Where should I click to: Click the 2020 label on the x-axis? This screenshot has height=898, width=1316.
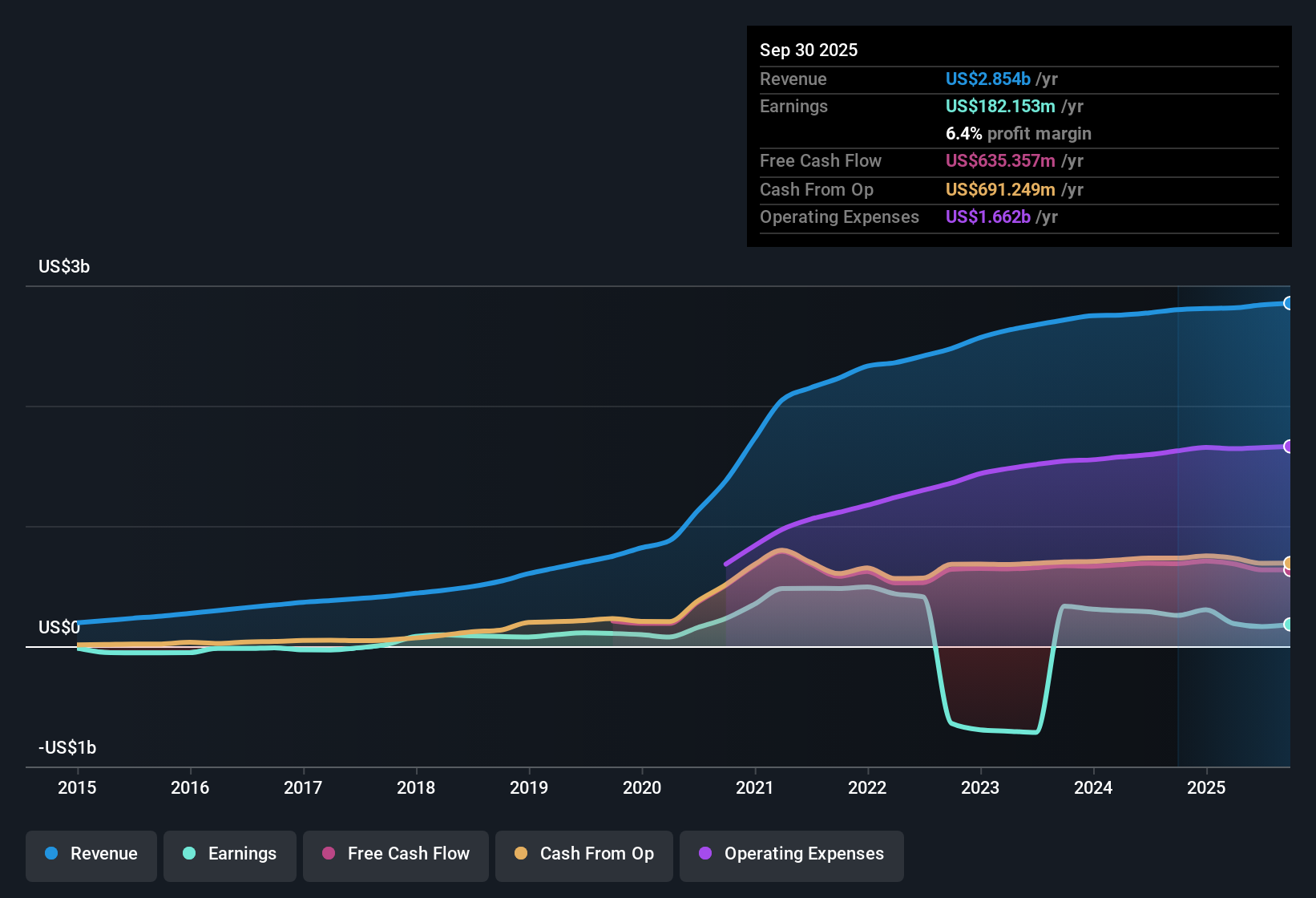pos(642,788)
